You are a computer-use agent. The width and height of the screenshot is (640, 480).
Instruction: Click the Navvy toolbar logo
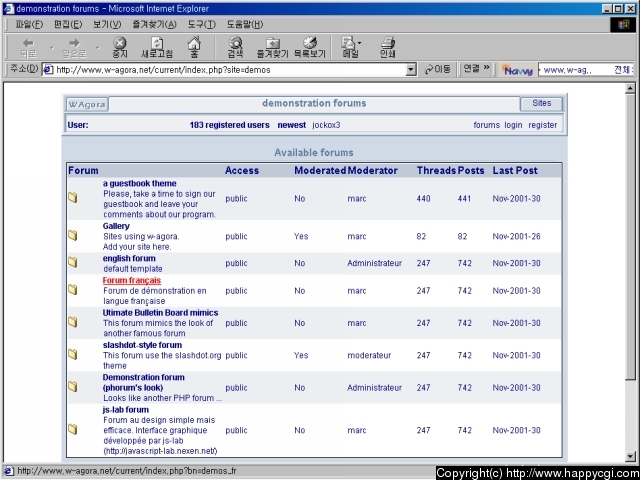[x=517, y=70]
